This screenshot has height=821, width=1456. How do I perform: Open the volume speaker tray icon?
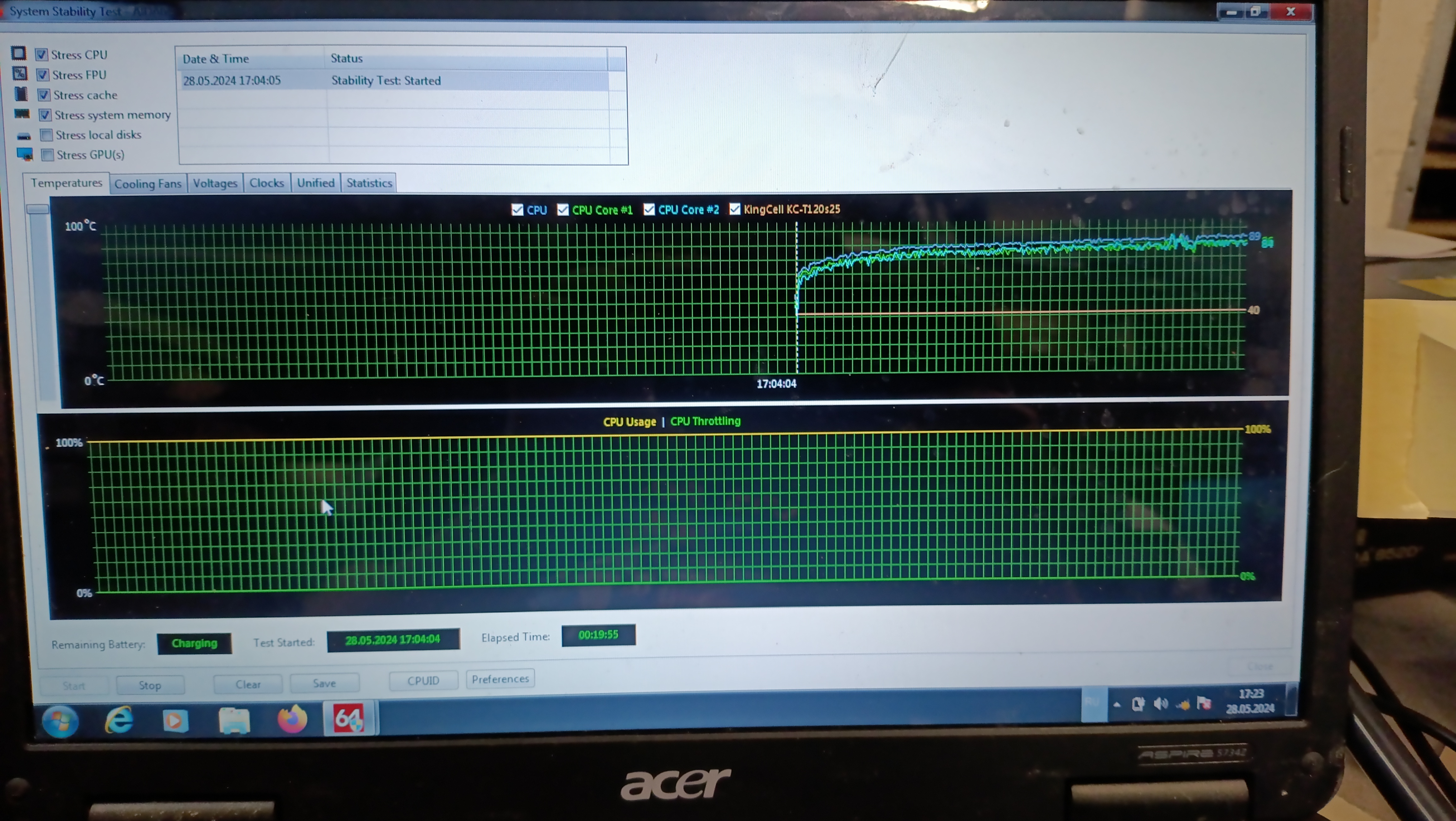coord(1160,704)
